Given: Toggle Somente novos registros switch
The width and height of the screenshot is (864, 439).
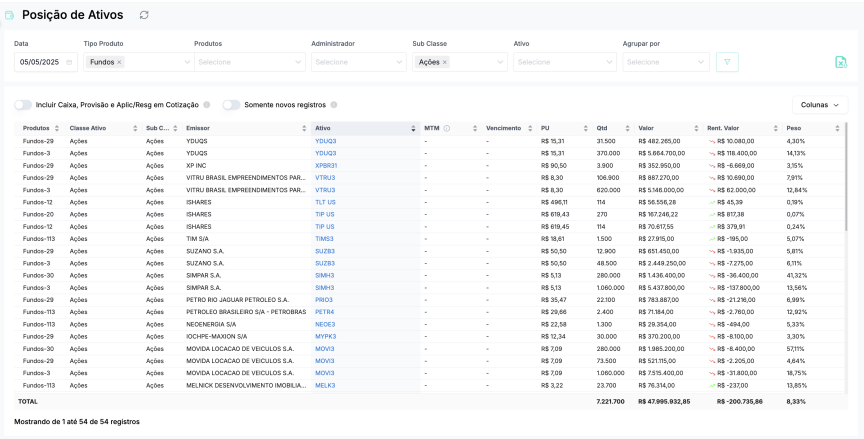Looking at the screenshot, I should click(231, 105).
